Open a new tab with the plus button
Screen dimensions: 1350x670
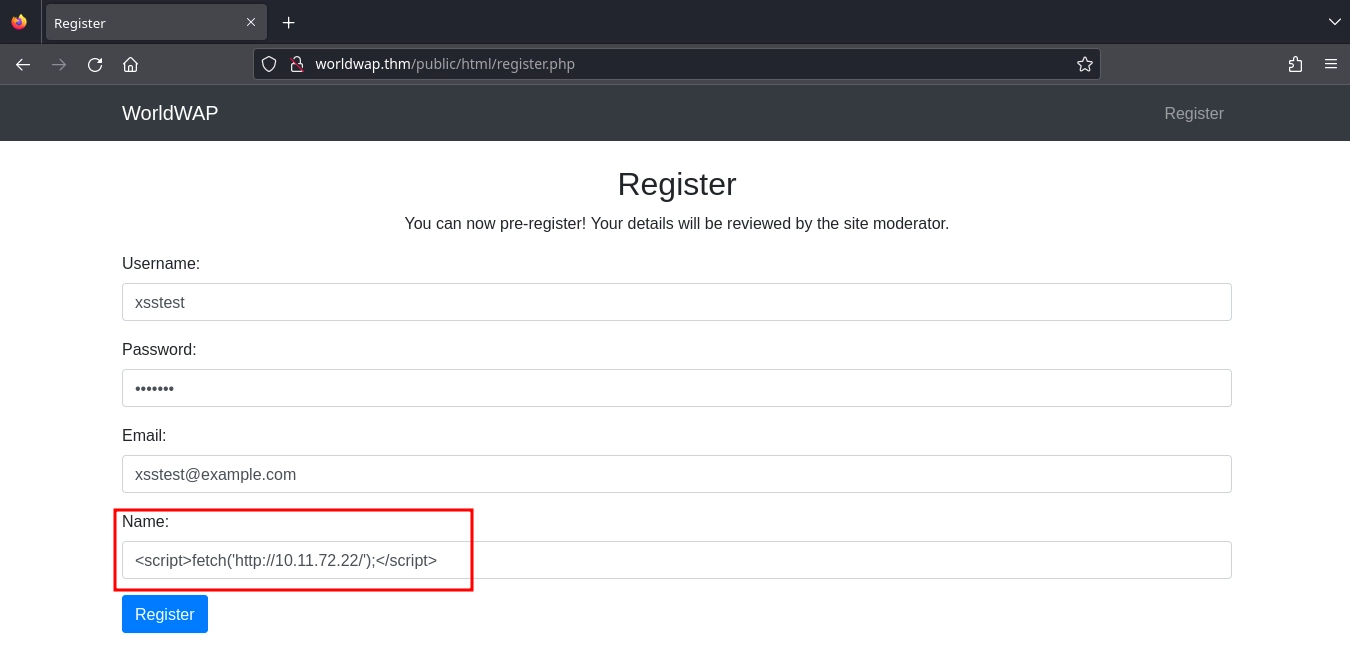coord(288,22)
